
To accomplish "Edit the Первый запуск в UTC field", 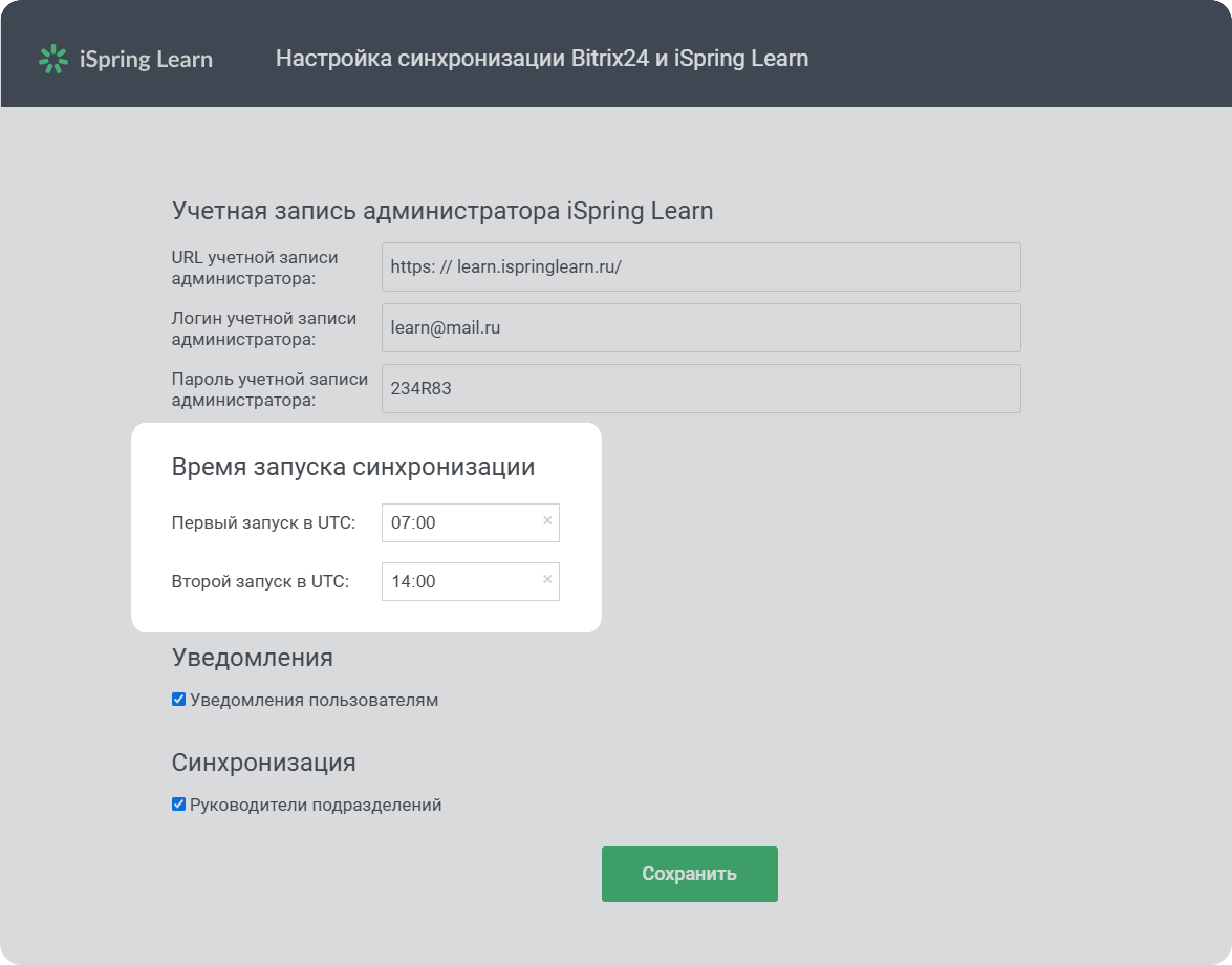I will click(x=470, y=522).
